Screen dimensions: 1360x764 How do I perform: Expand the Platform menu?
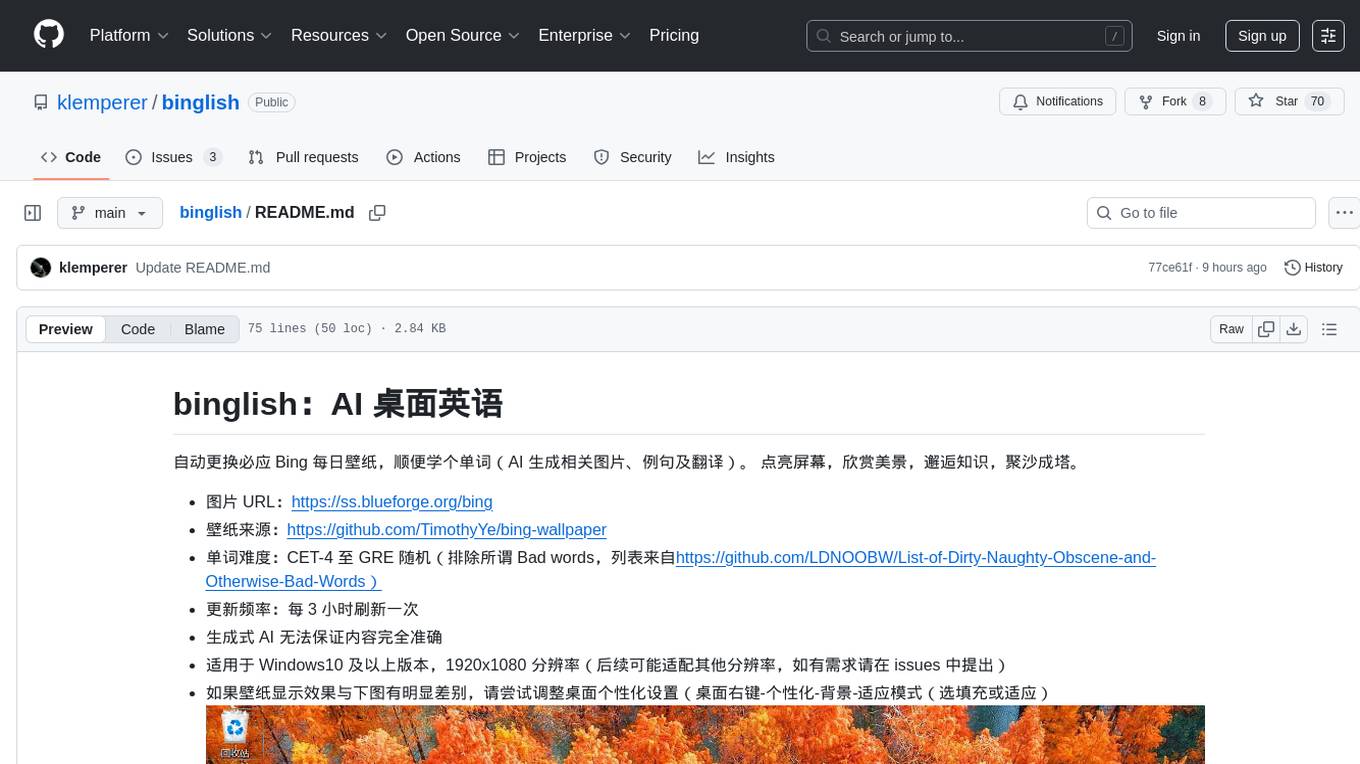[x=129, y=35]
